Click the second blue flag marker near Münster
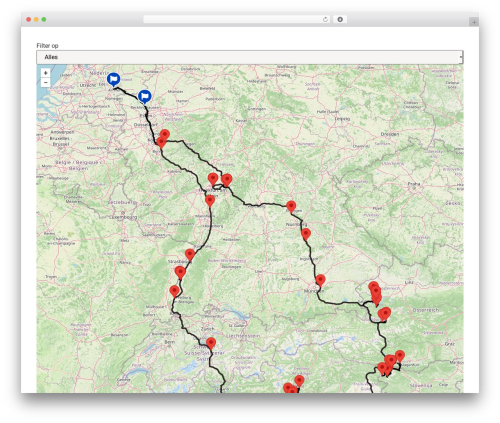The width and height of the screenshot is (500, 423). 145,97
